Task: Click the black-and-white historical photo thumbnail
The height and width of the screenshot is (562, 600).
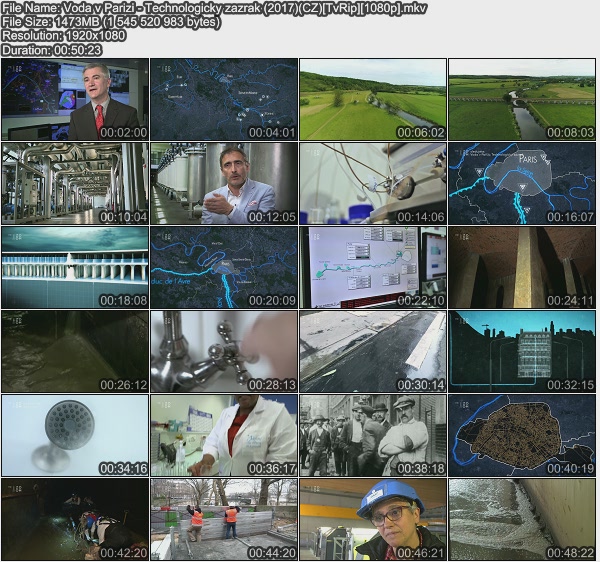Action: (x=373, y=435)
